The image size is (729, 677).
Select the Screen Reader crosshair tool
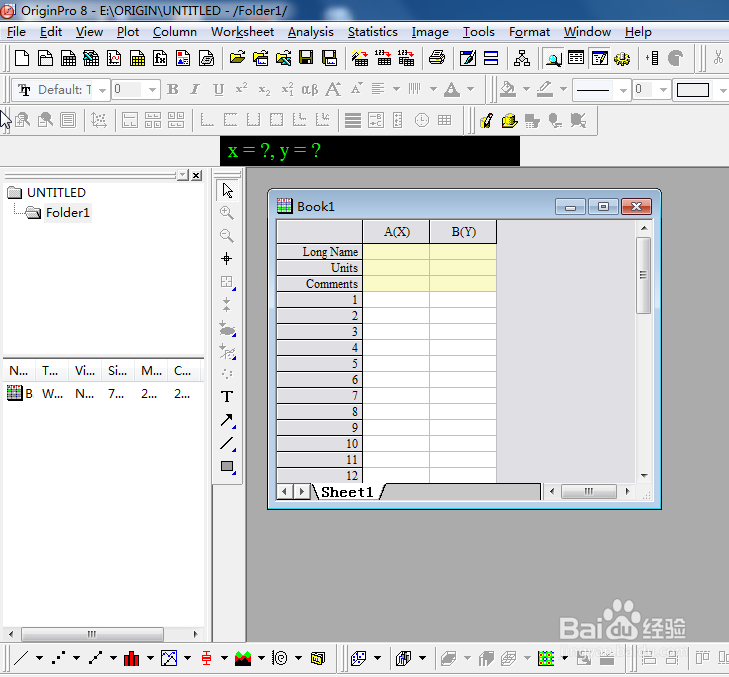click(x=227, y=259)
